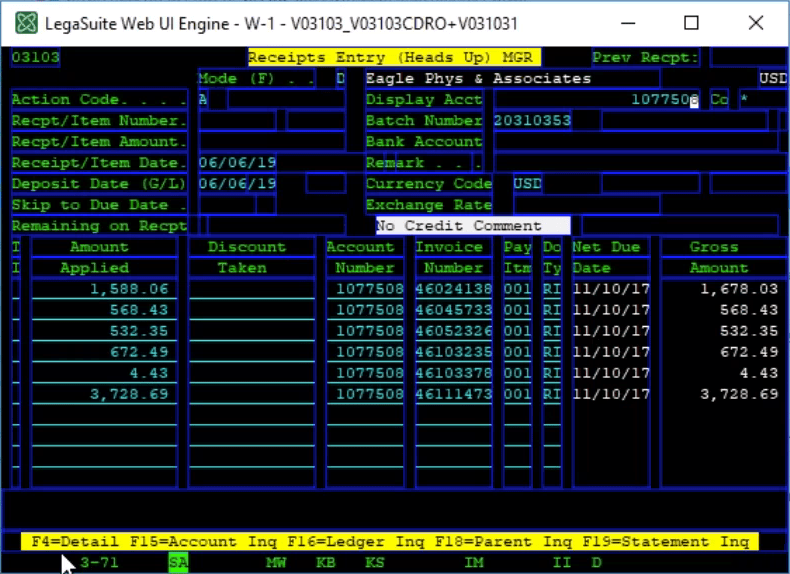Click the Remark input field
The height and width of the screenshot is (574, 790).
point(641,163)
